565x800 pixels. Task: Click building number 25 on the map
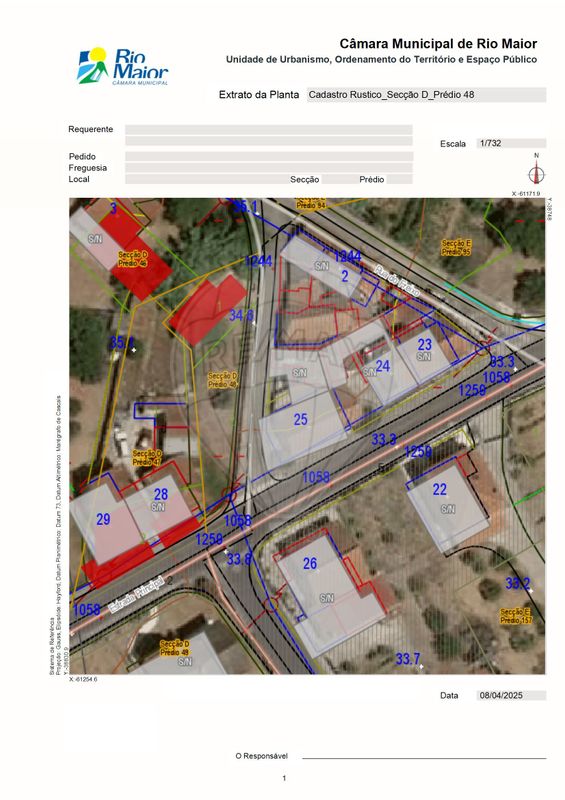click(x=301, y=419)
